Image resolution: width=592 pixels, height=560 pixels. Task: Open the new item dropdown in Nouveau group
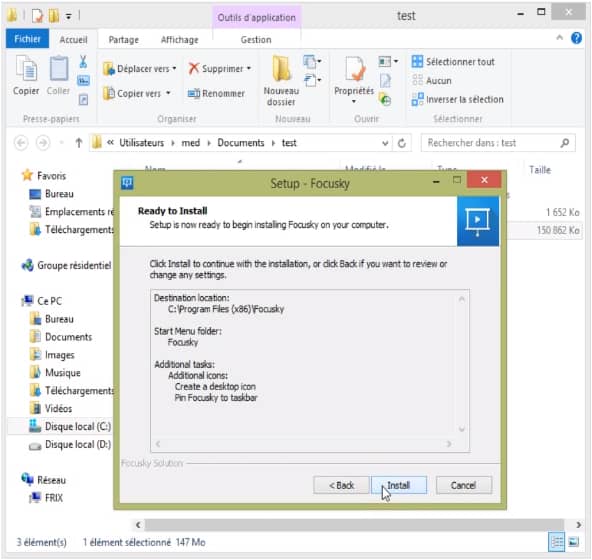point(312,61)
